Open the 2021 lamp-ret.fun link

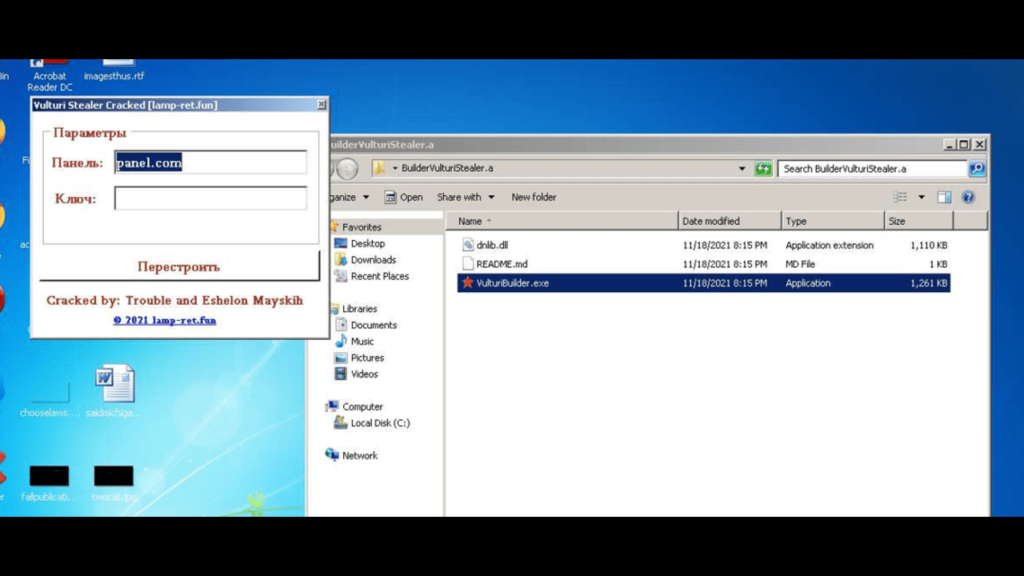(x=165, y=320)
